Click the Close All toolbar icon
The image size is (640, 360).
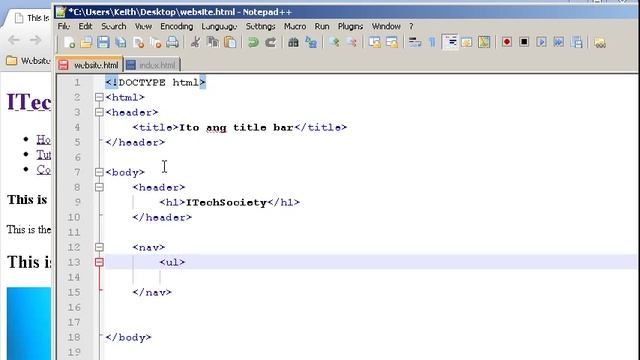click(x=156, y=42)
